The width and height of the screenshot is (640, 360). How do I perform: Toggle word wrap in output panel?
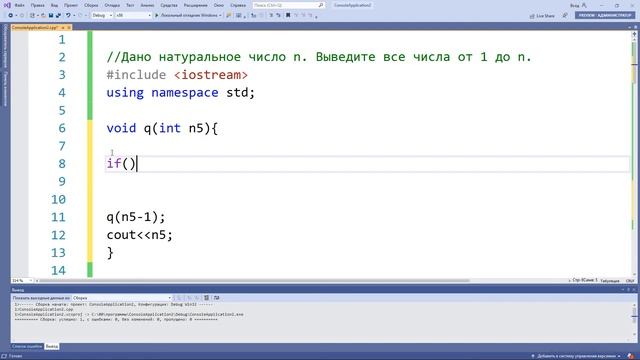tap(216, 298)
